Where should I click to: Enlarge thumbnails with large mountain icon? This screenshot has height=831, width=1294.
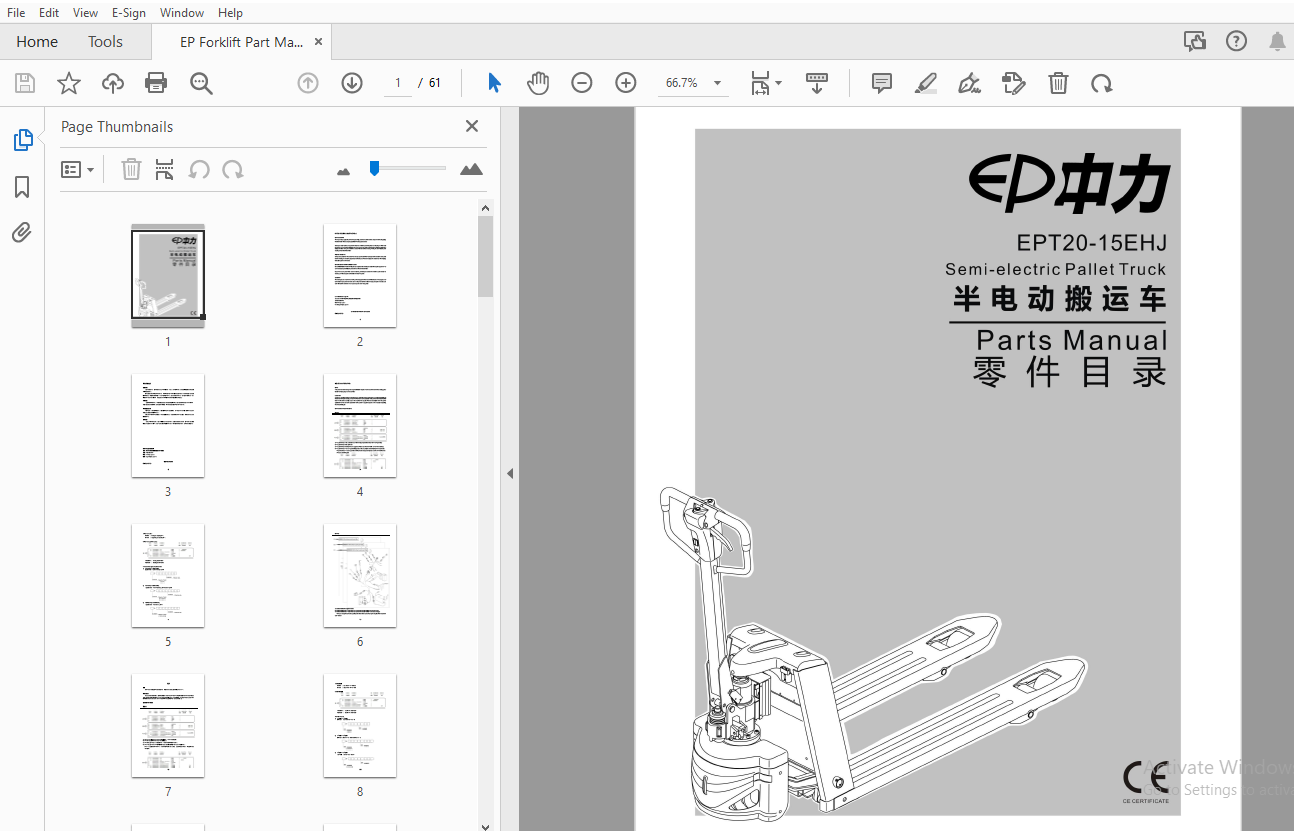pos(471,169)
